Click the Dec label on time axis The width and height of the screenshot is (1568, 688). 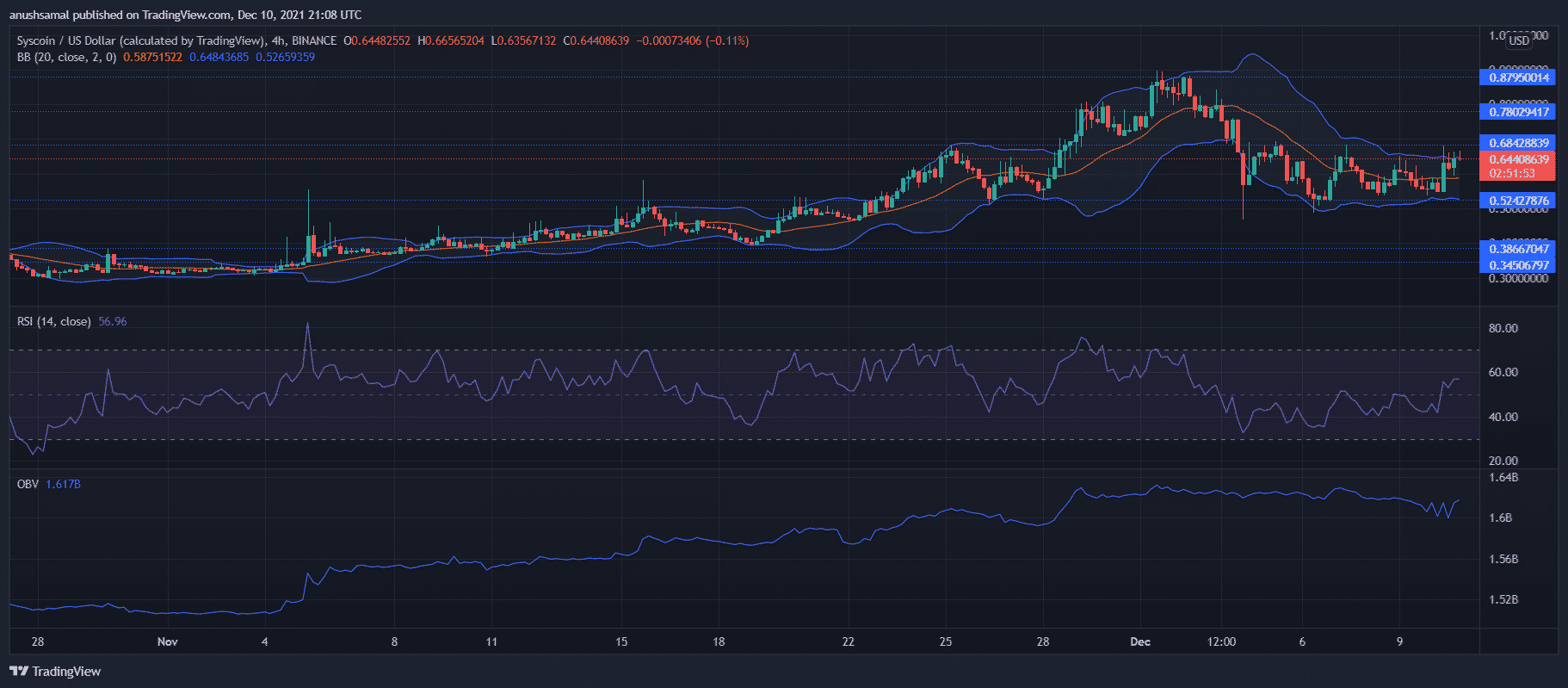pyautogui.click(x=1140, y=642)
